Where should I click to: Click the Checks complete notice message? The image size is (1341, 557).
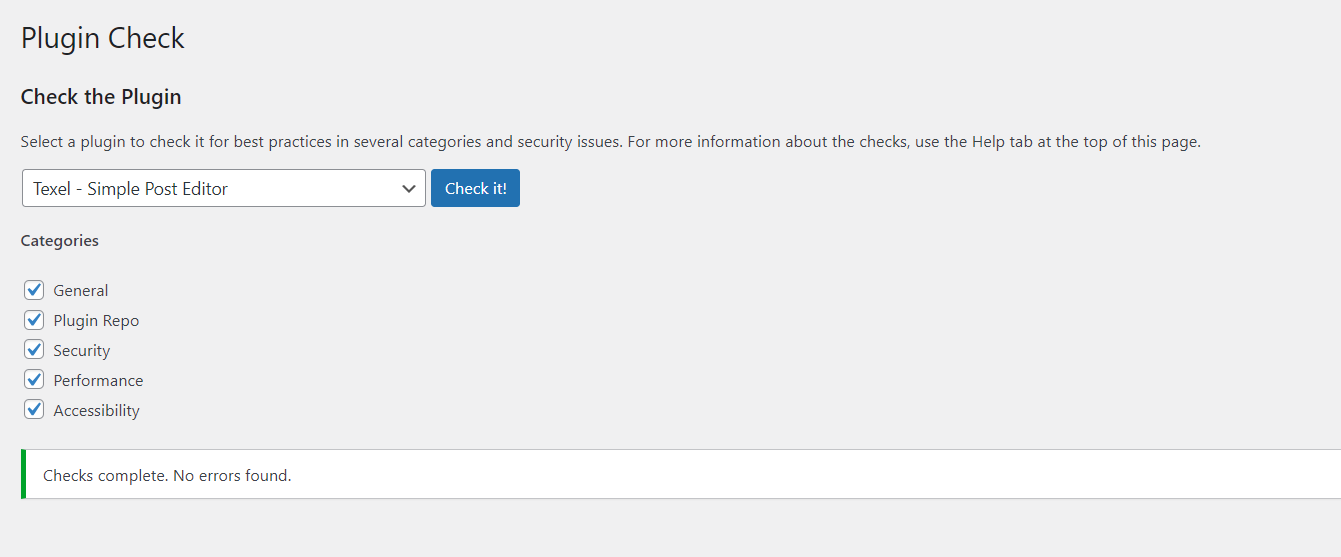167,476
